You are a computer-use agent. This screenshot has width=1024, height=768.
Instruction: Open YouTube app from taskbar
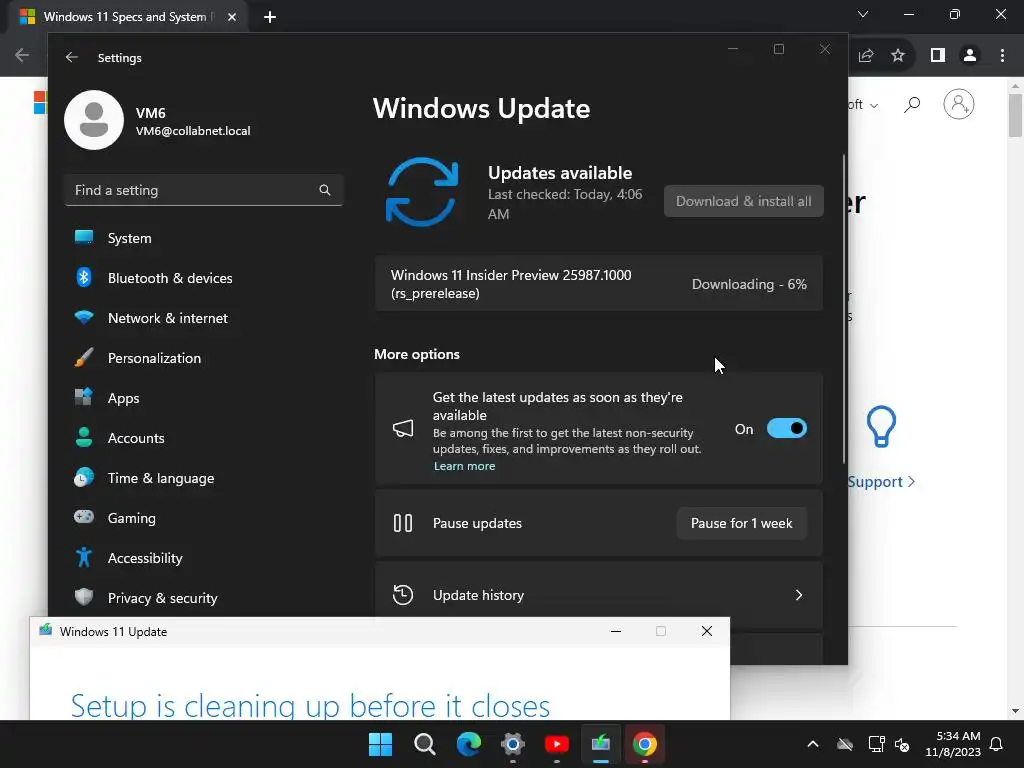(x=556, y=744)
